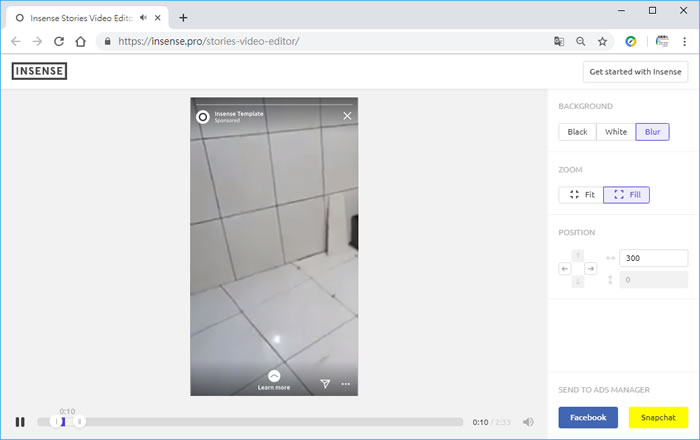Set background to White

coord(616,132)
